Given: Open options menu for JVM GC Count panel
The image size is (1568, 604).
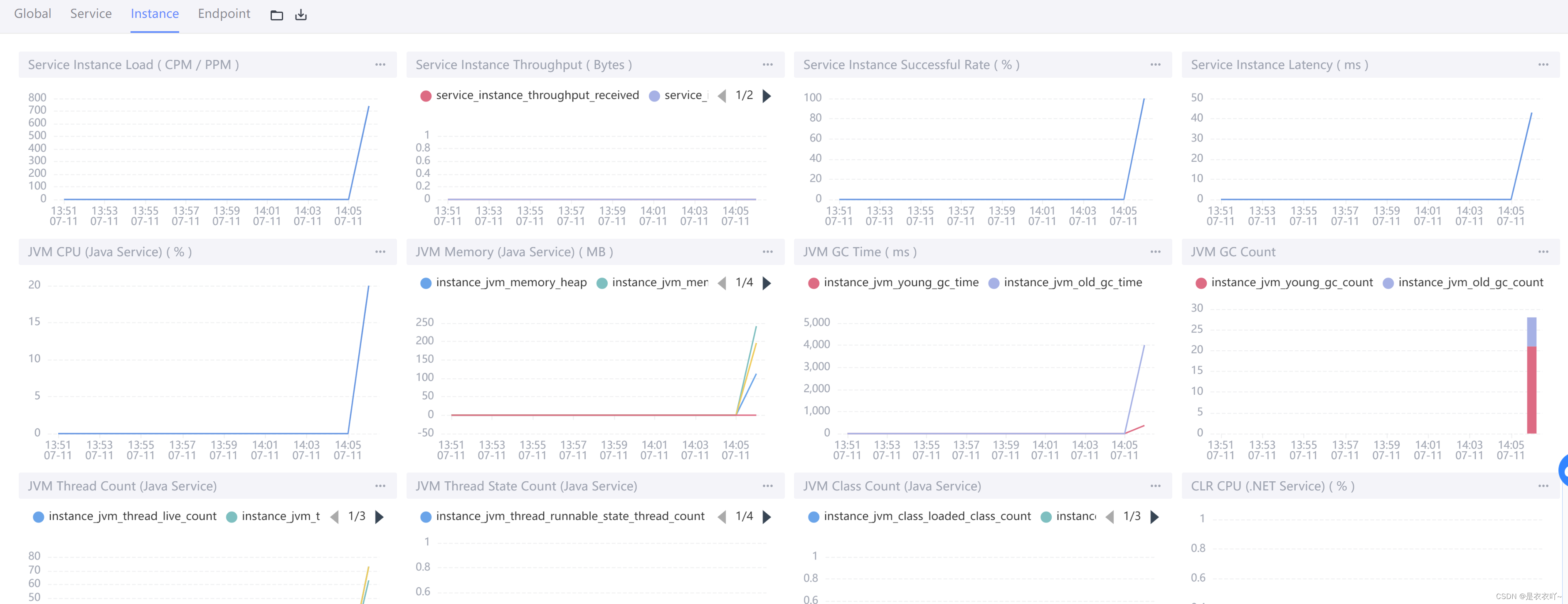Looking at the screenshot, I should (1543, 252).
